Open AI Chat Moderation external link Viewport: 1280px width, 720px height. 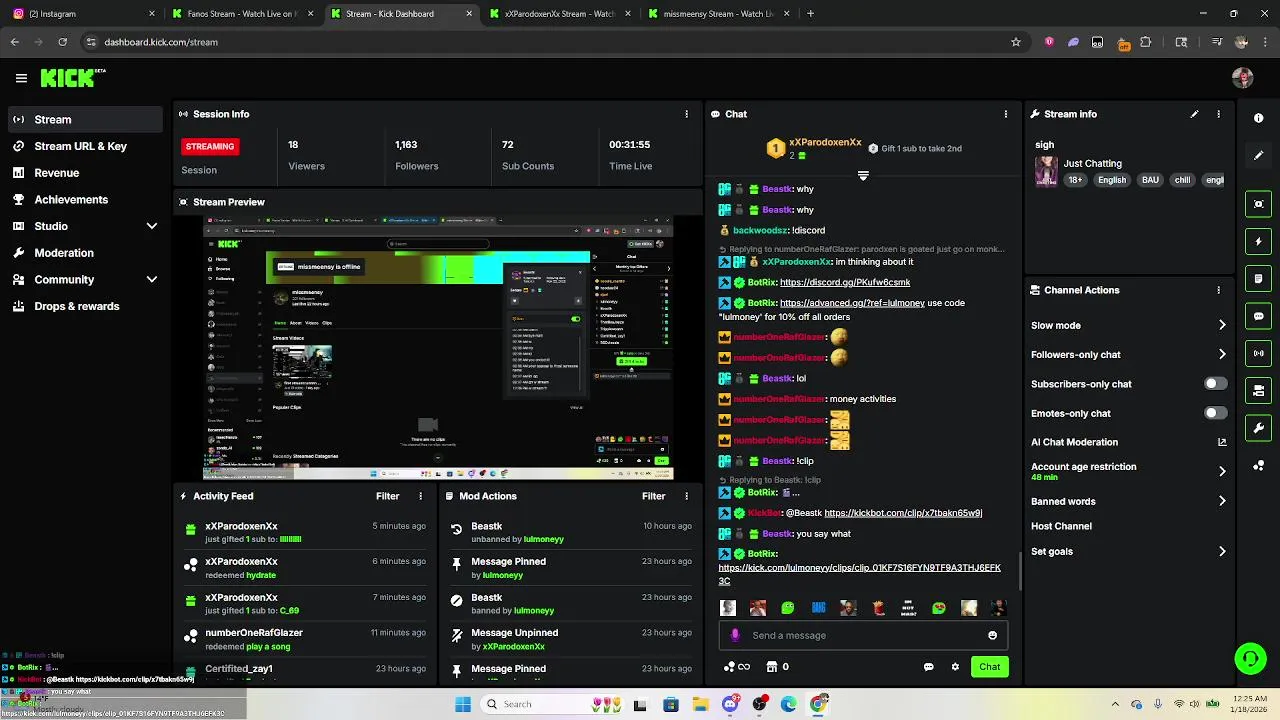1222,442
